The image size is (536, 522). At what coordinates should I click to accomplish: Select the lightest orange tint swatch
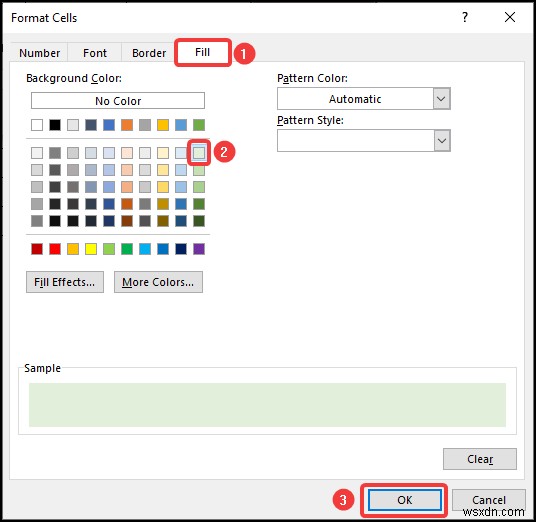pyautogui.click(x=127, y=153)
